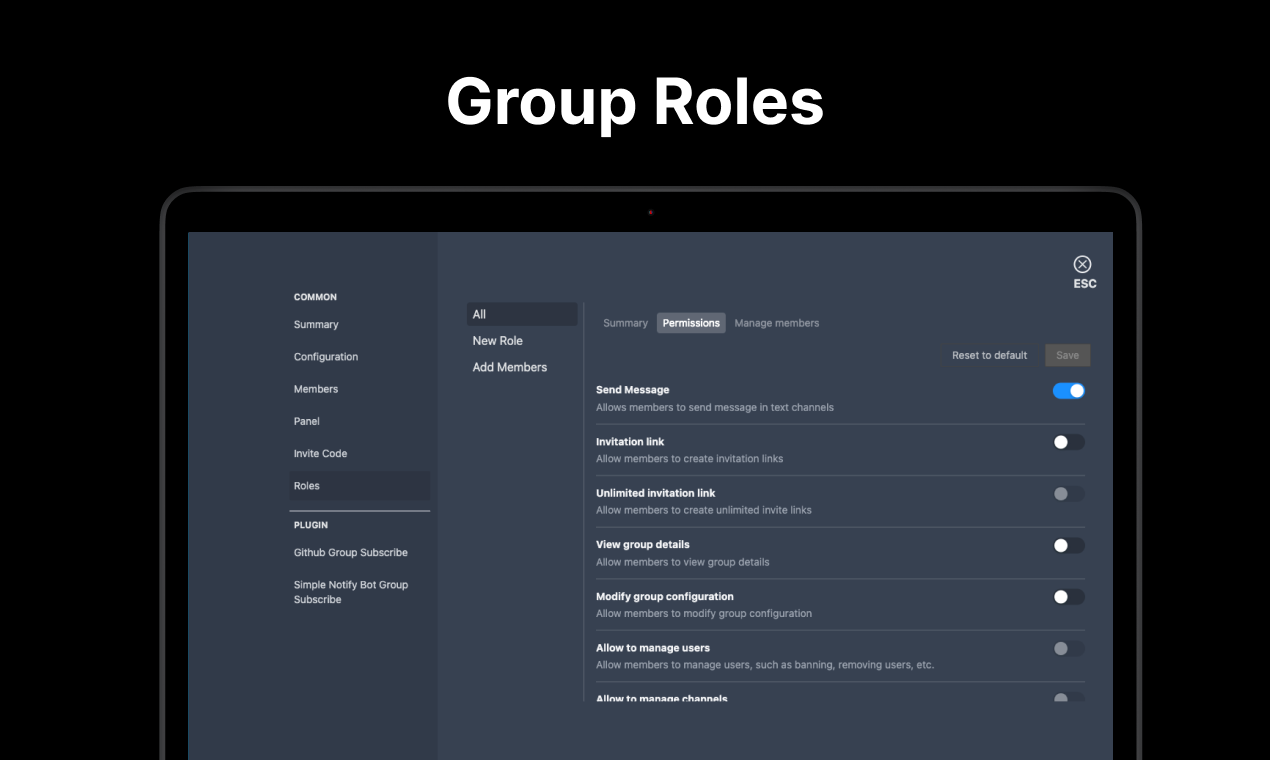
Task: Toggle Unlimited invitation link switch
Action: (x=1068, y=494)
